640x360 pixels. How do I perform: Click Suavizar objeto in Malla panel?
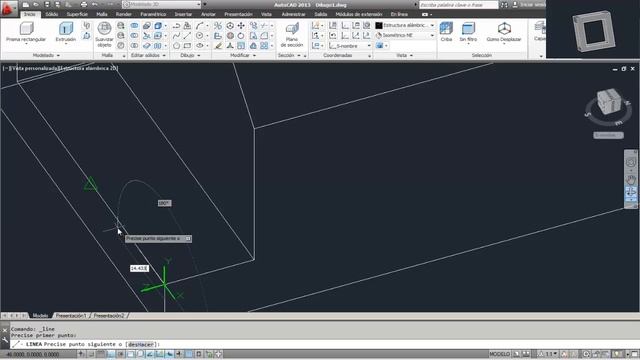coord(104,35)
